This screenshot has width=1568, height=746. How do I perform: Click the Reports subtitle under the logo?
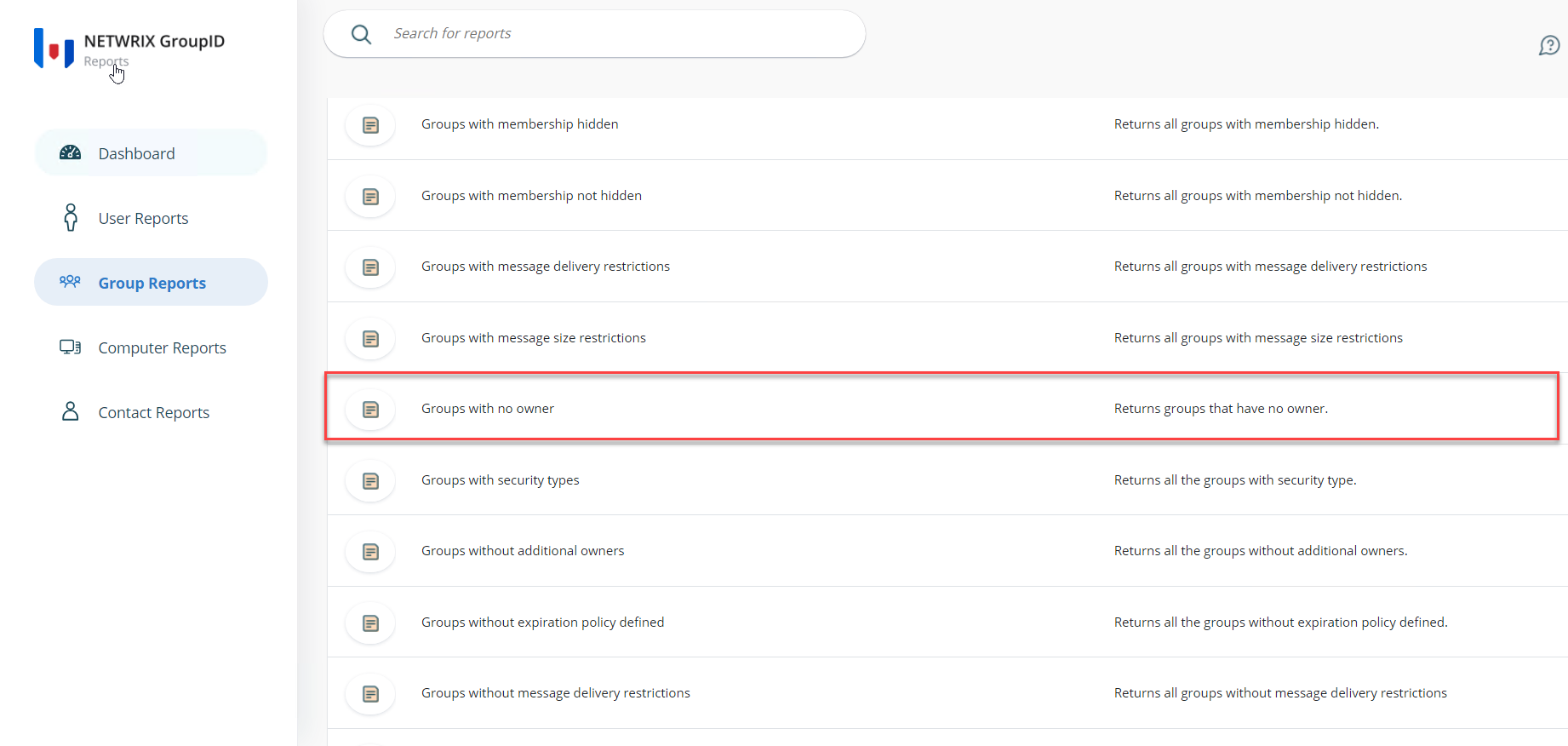tap(106, 61)
